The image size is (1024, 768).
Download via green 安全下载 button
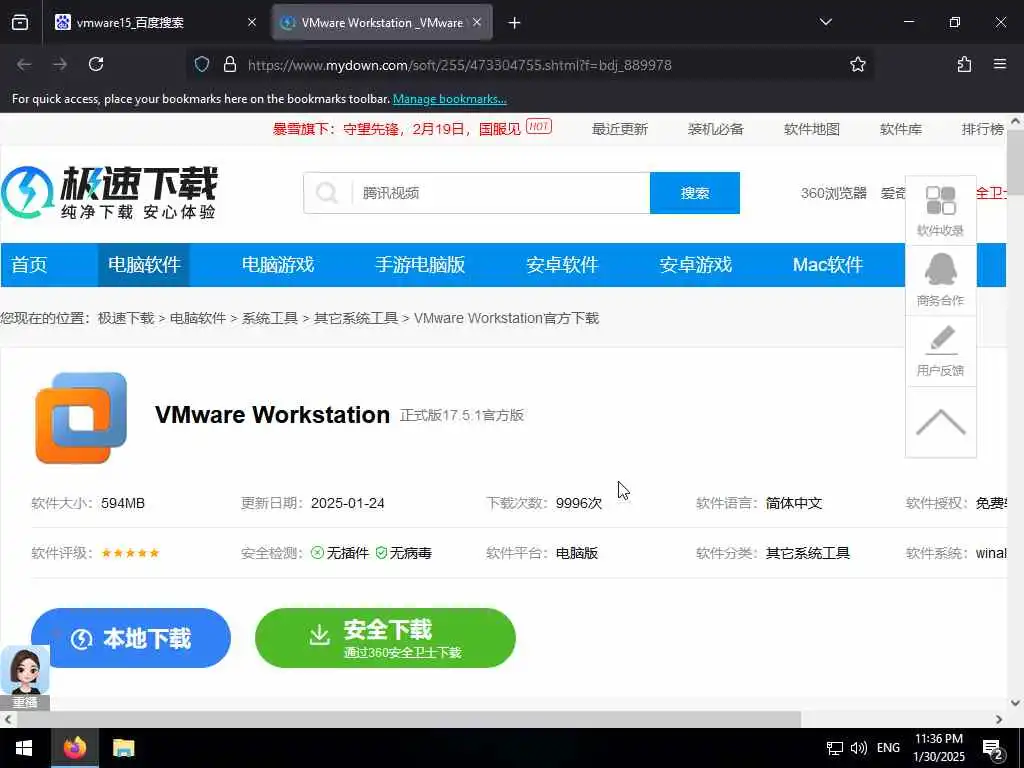pos(385,638)
